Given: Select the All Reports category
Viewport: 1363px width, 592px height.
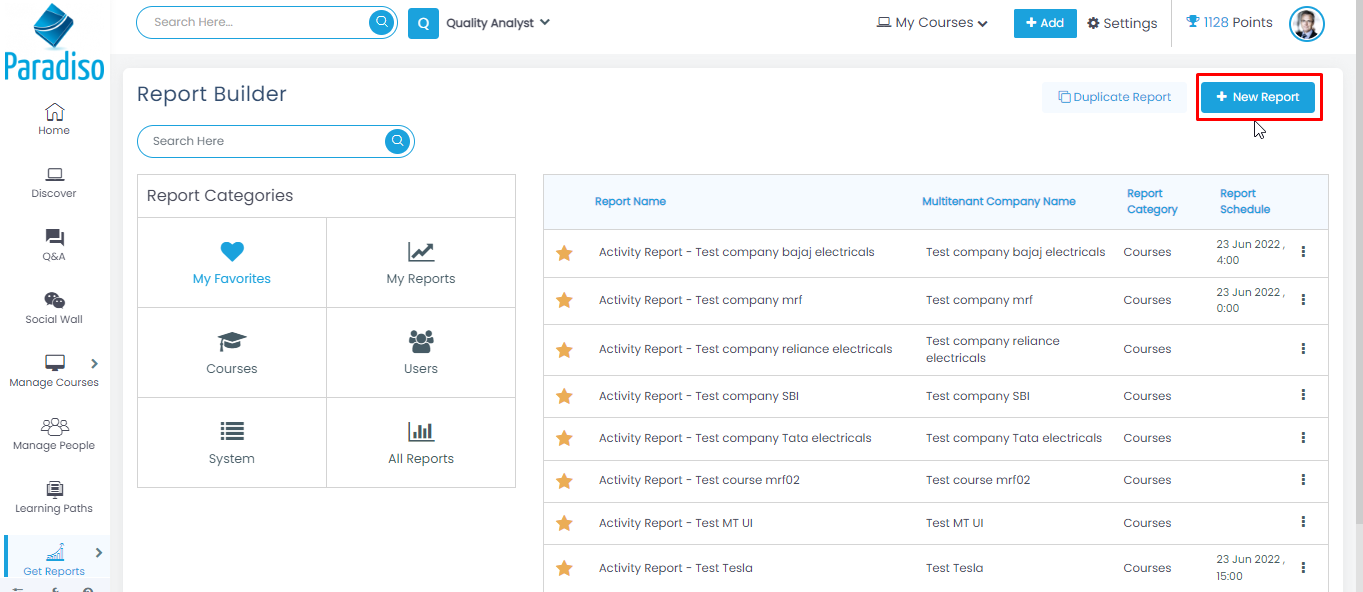Looking at the screenshot, I should 421,443.
